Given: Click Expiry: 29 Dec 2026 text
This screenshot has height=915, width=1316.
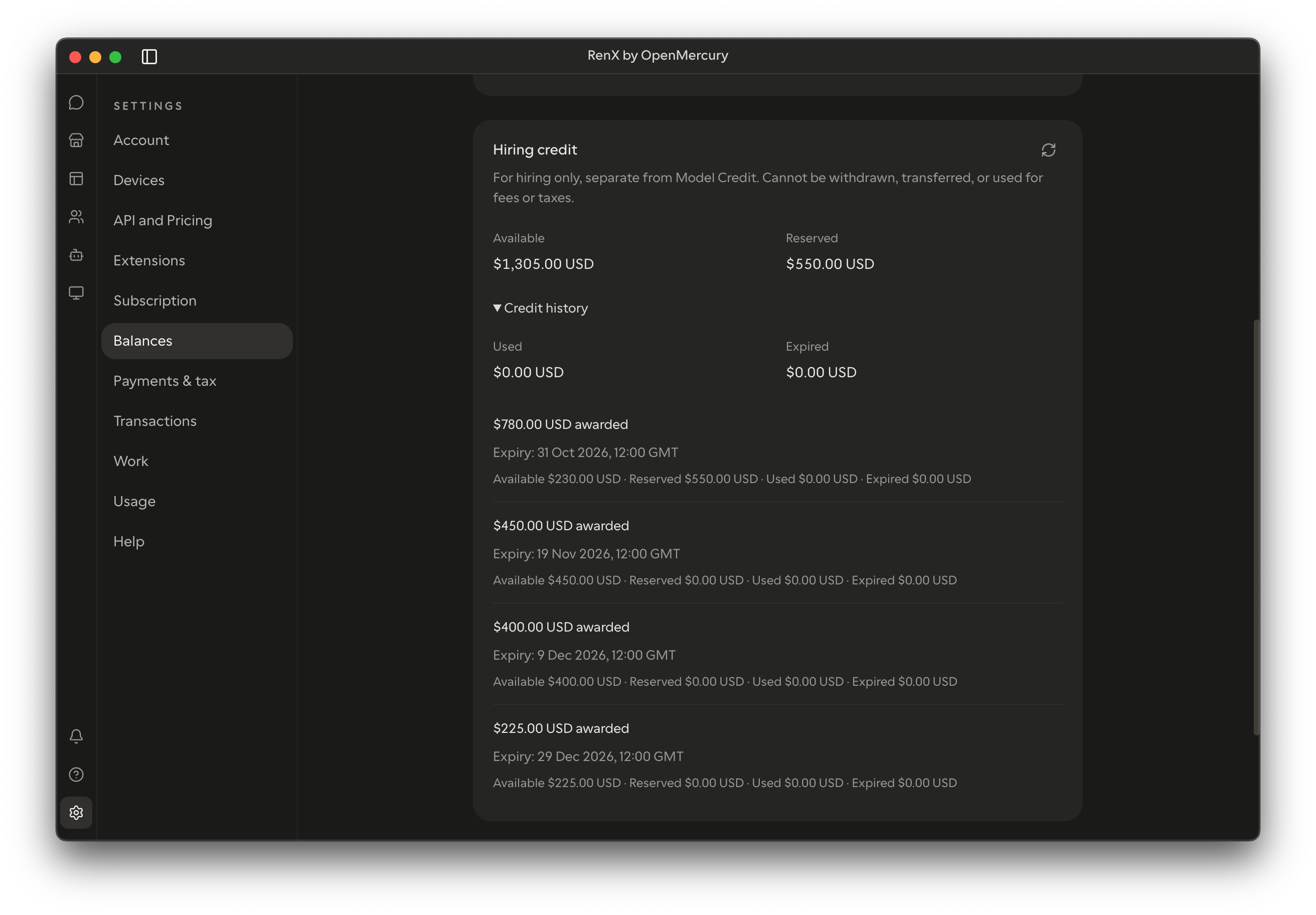Looking at the screenshot, I should (x=588, y=756).
